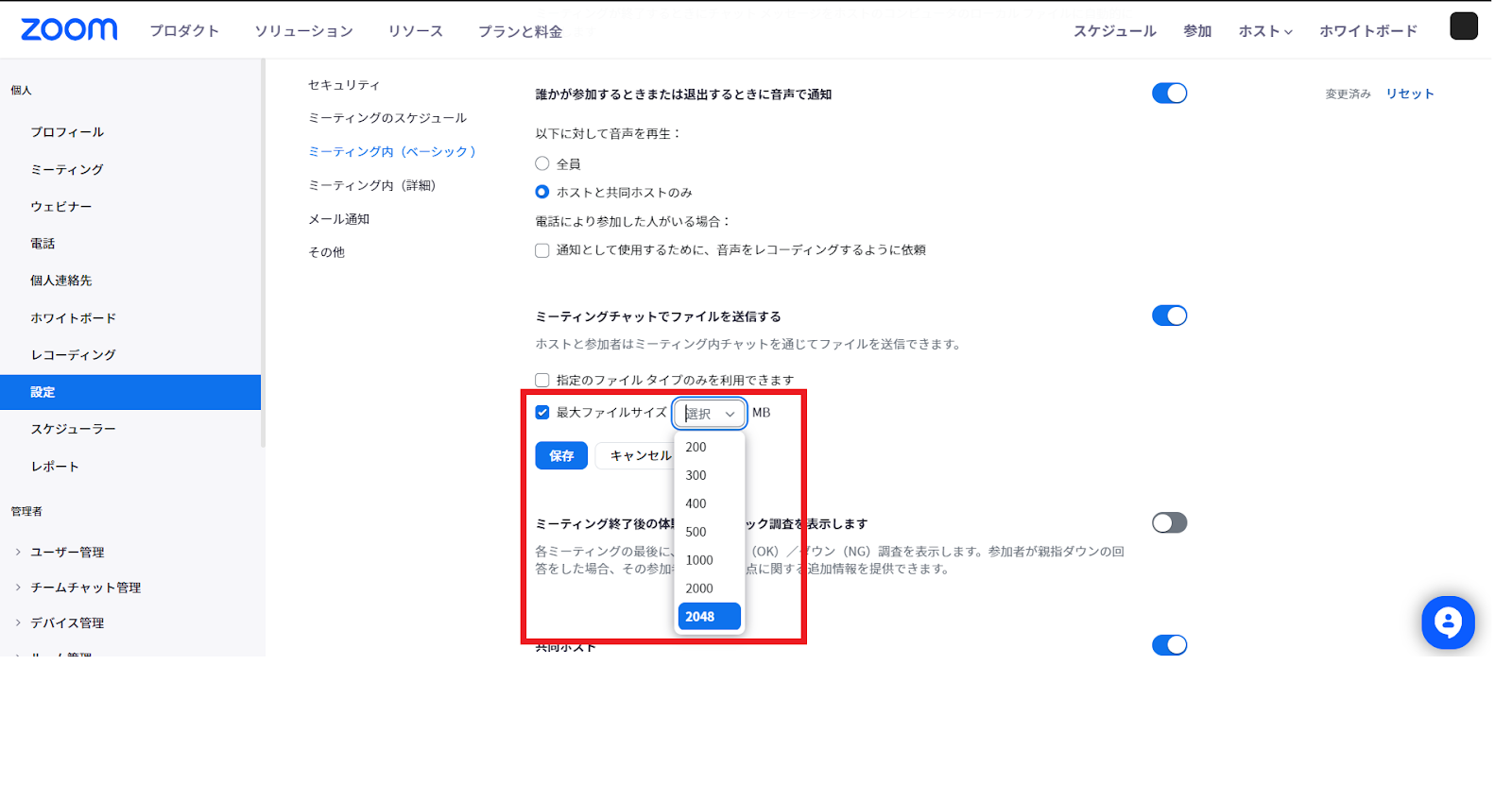Disable file transfer in meeting chat toggle

pyautogui.click(x=1169, y=315)
